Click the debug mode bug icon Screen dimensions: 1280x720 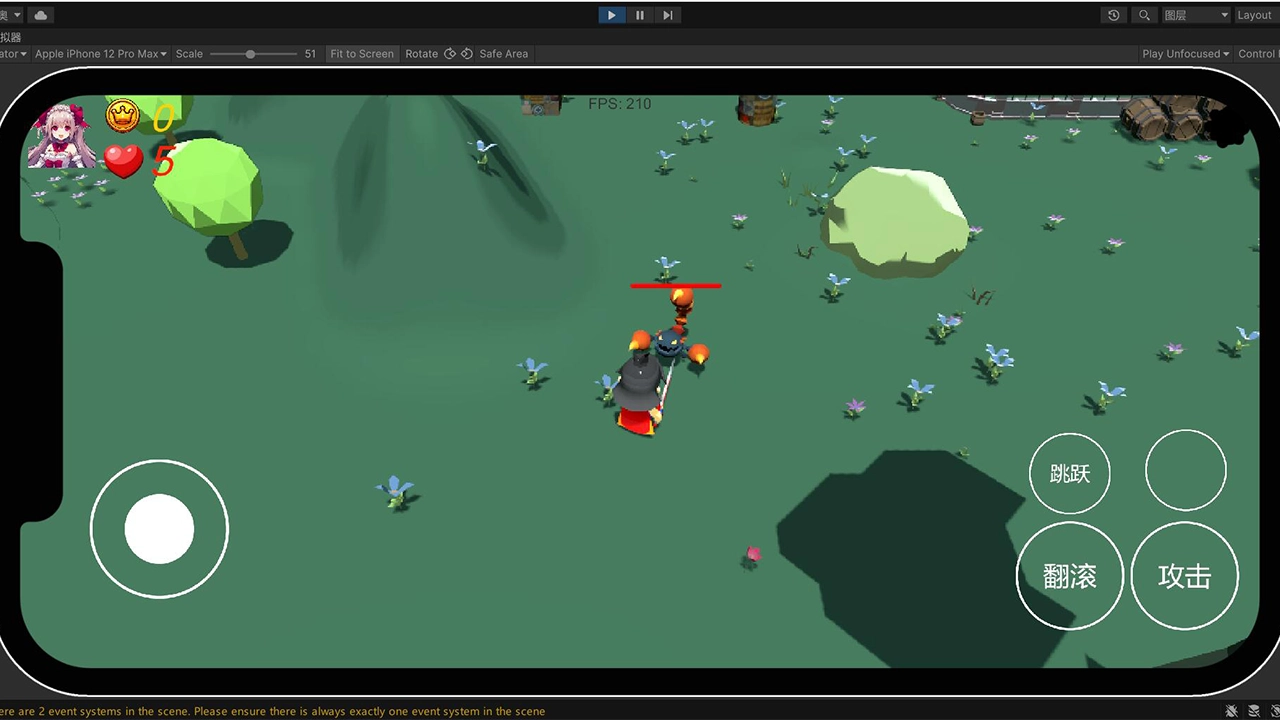click(1230, 711)
